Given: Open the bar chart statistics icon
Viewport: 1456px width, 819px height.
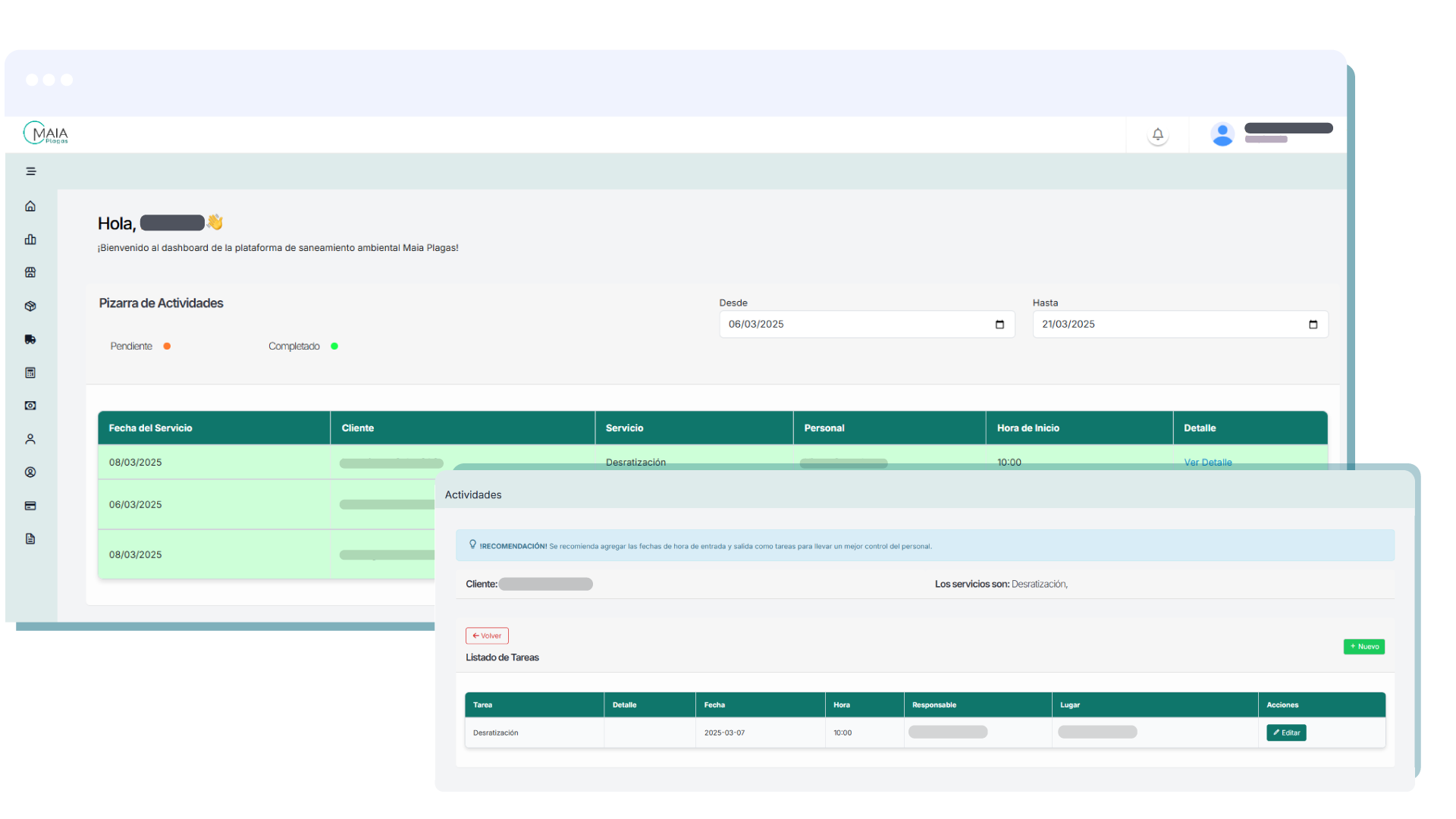Looking at the screenshot, I should [30, 240].
